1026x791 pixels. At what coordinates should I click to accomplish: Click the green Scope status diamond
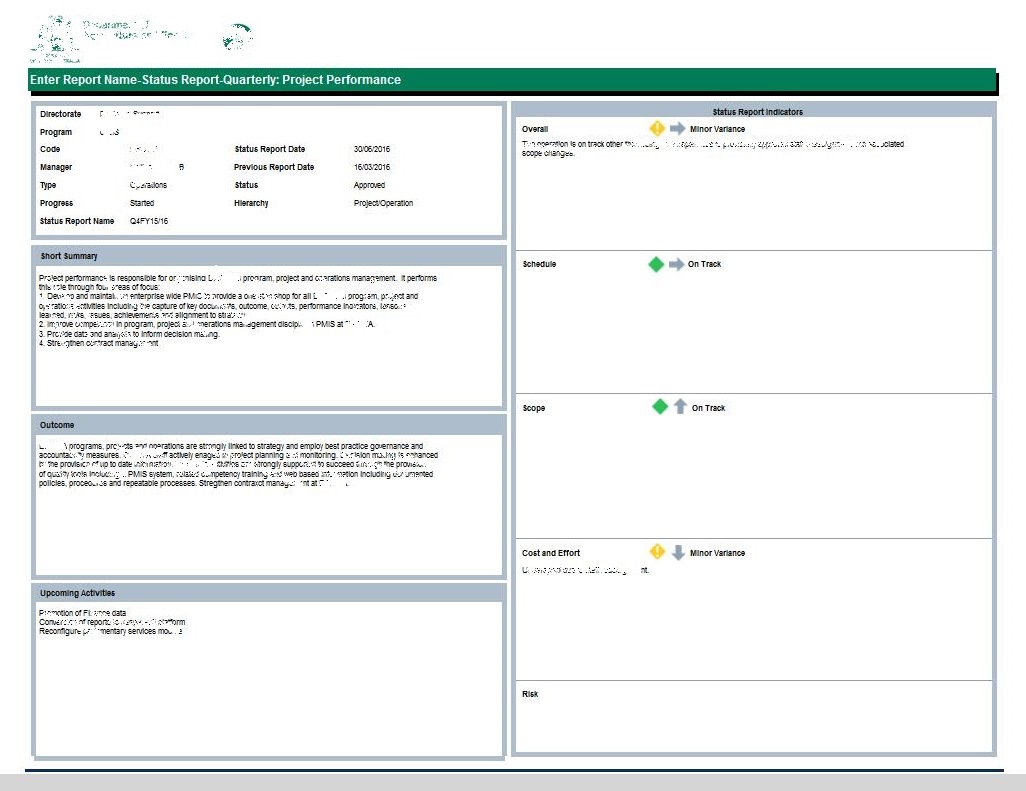[x=660, y=407]
